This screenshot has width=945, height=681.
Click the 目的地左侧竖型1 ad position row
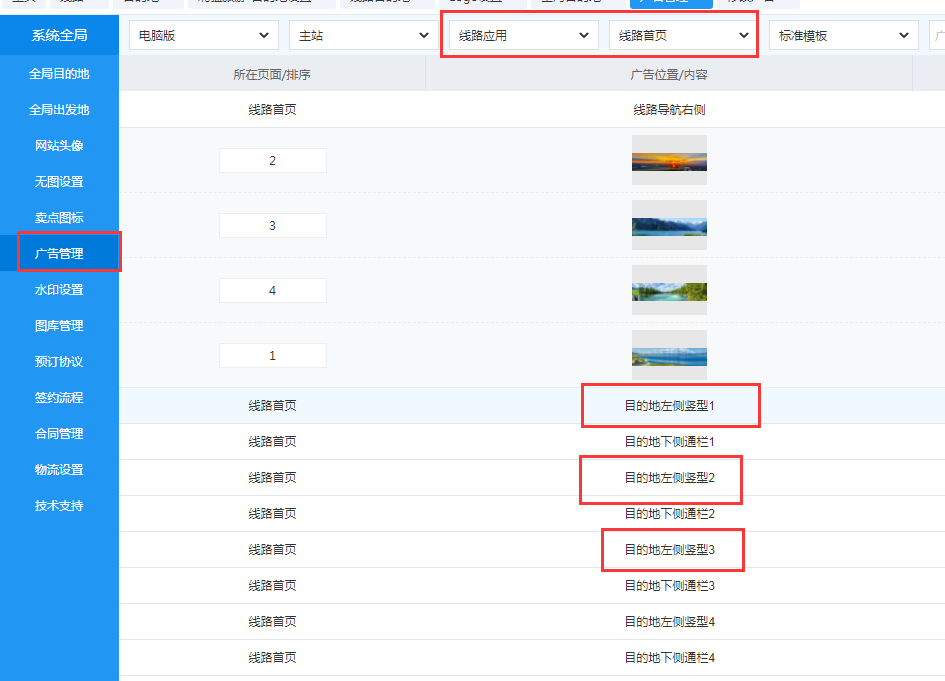point(670,406)
